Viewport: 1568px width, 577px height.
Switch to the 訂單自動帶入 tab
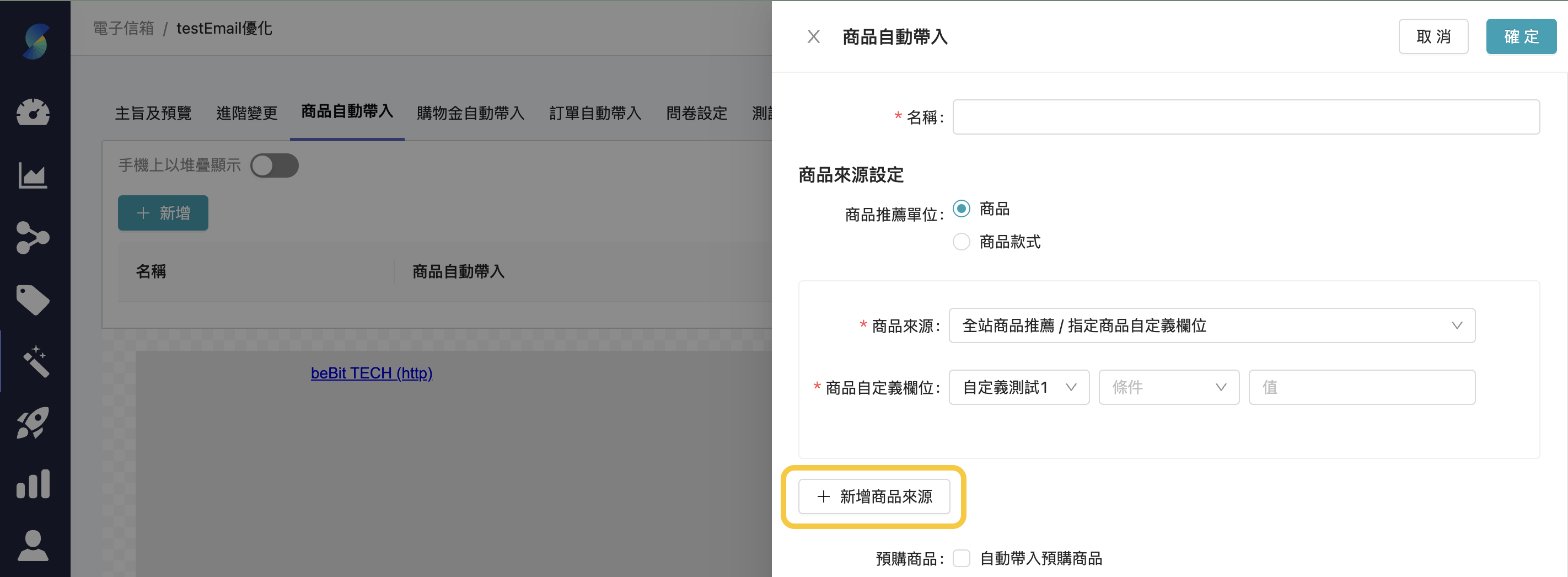[x=594, y=113]
